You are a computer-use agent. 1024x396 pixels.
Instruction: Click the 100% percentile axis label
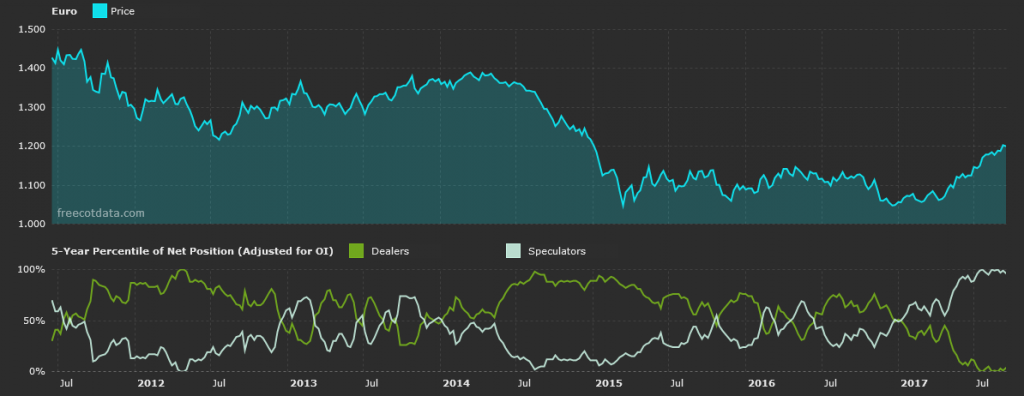pos(31,269)
